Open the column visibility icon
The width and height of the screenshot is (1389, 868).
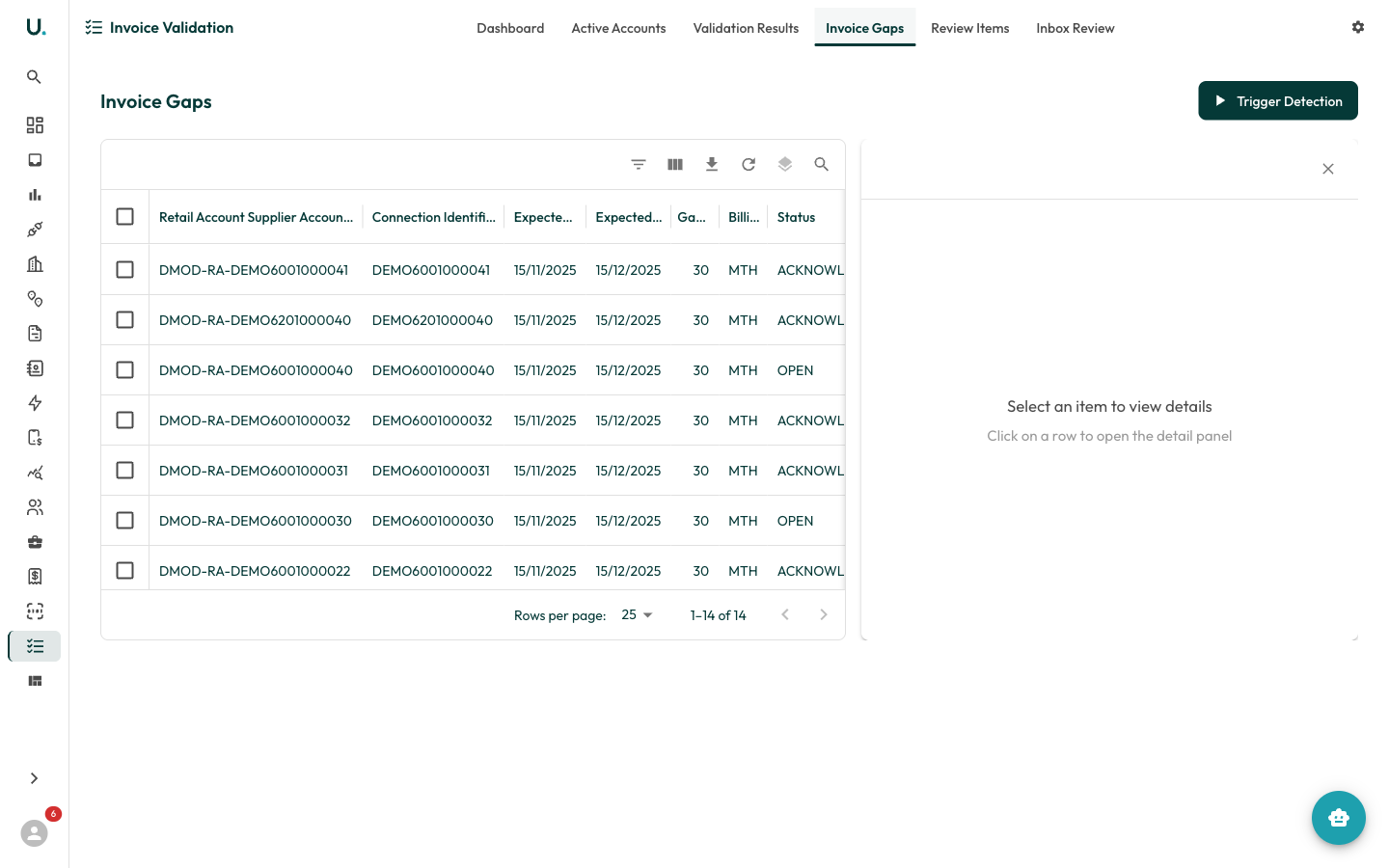click(675, 164)
